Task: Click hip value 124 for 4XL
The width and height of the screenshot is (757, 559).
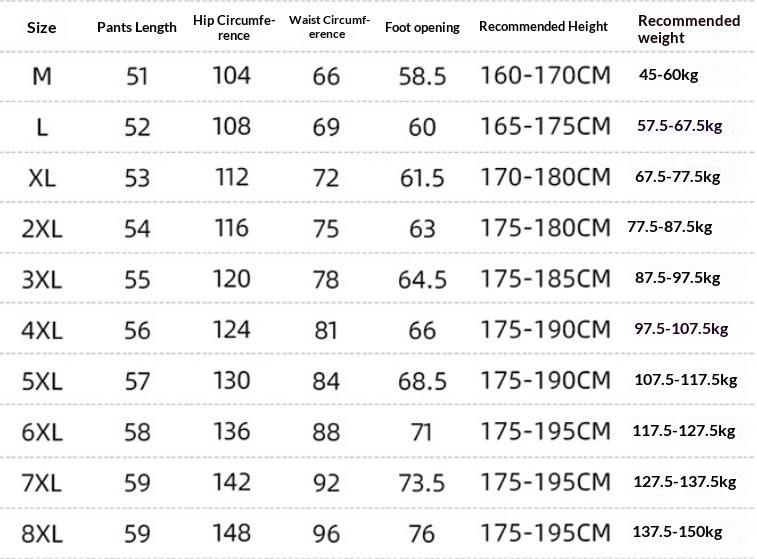Action: pyautogui.click(x=232, y=330)
